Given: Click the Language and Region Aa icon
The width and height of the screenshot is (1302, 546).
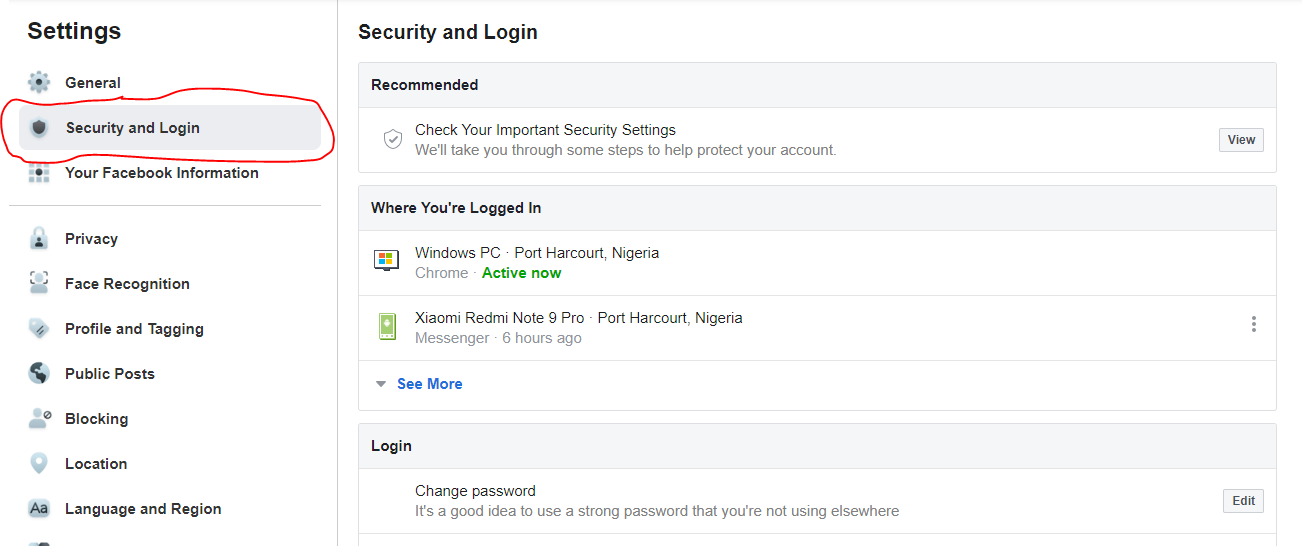Looking at the screenshot, I should [x=39, y=509].
